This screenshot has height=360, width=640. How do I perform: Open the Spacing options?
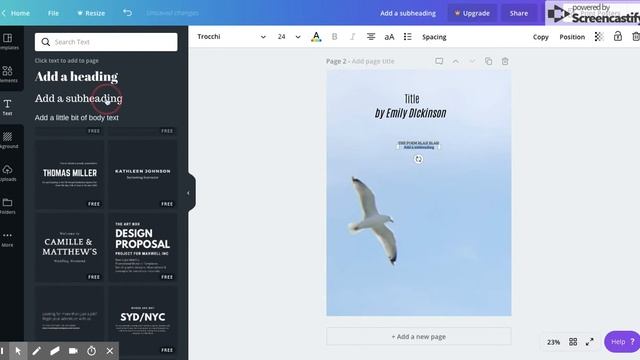point(434,37)
